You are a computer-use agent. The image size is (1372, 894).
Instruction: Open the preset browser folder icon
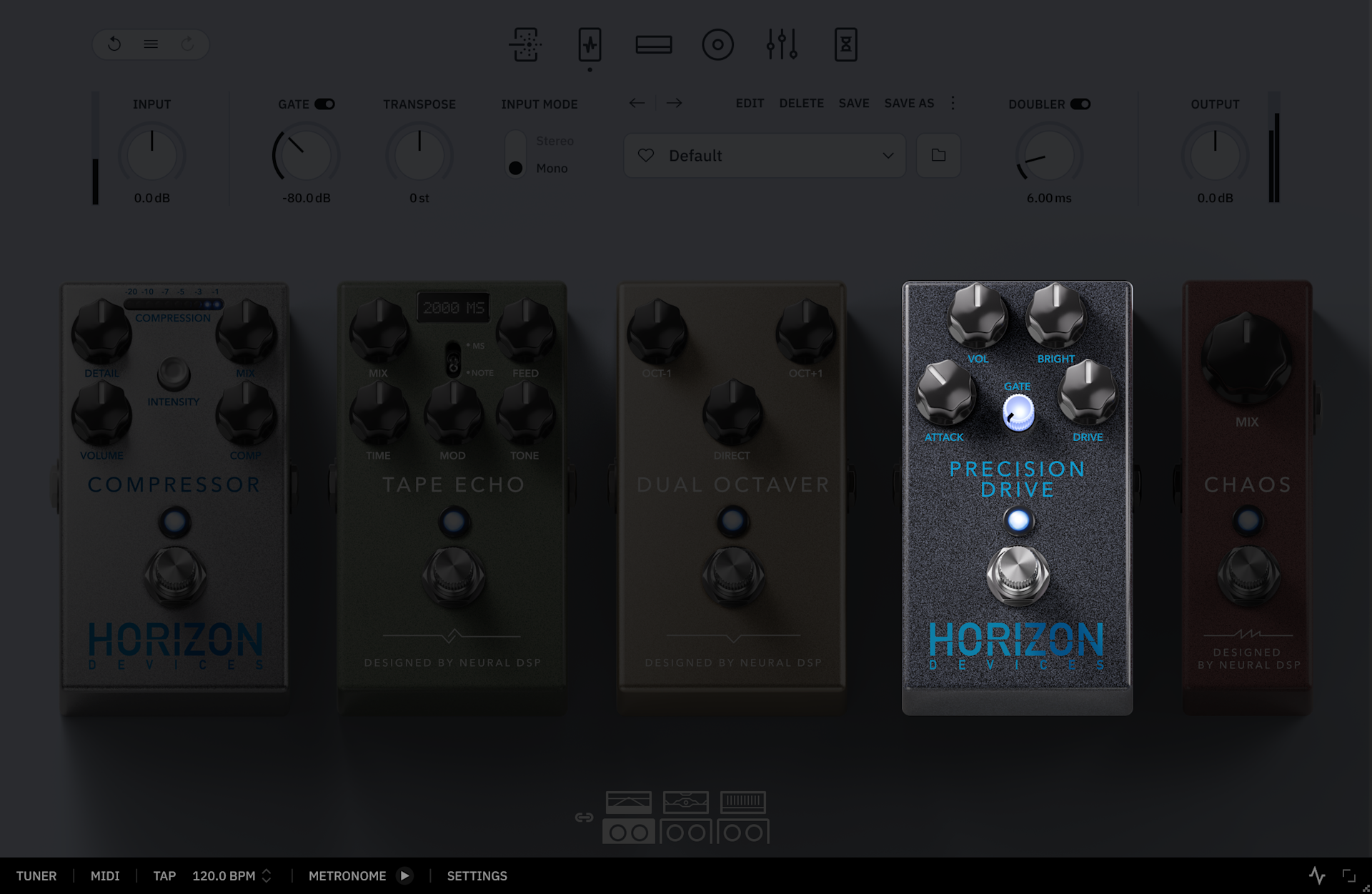[938, 155]
